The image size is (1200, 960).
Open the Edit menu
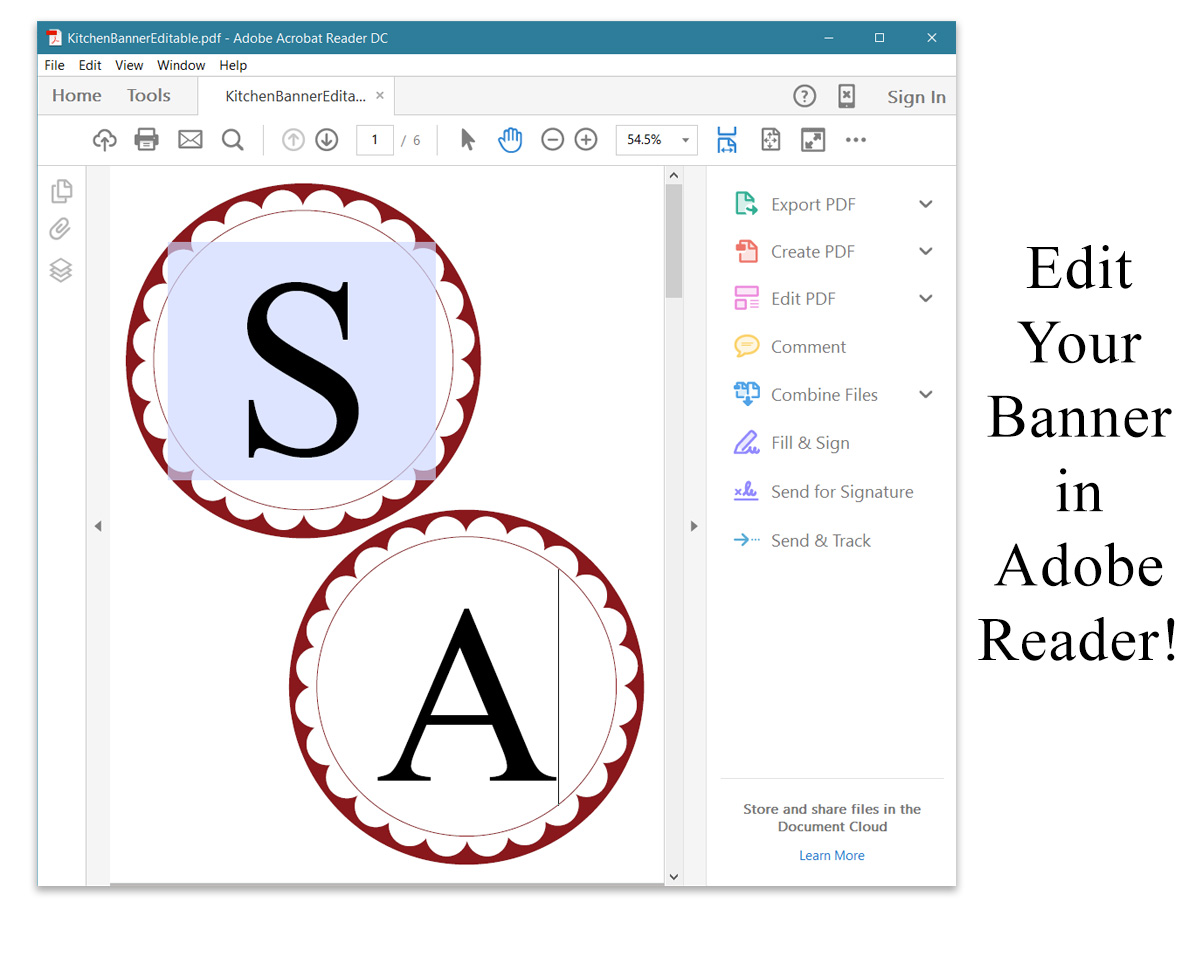tap(90, 65)
